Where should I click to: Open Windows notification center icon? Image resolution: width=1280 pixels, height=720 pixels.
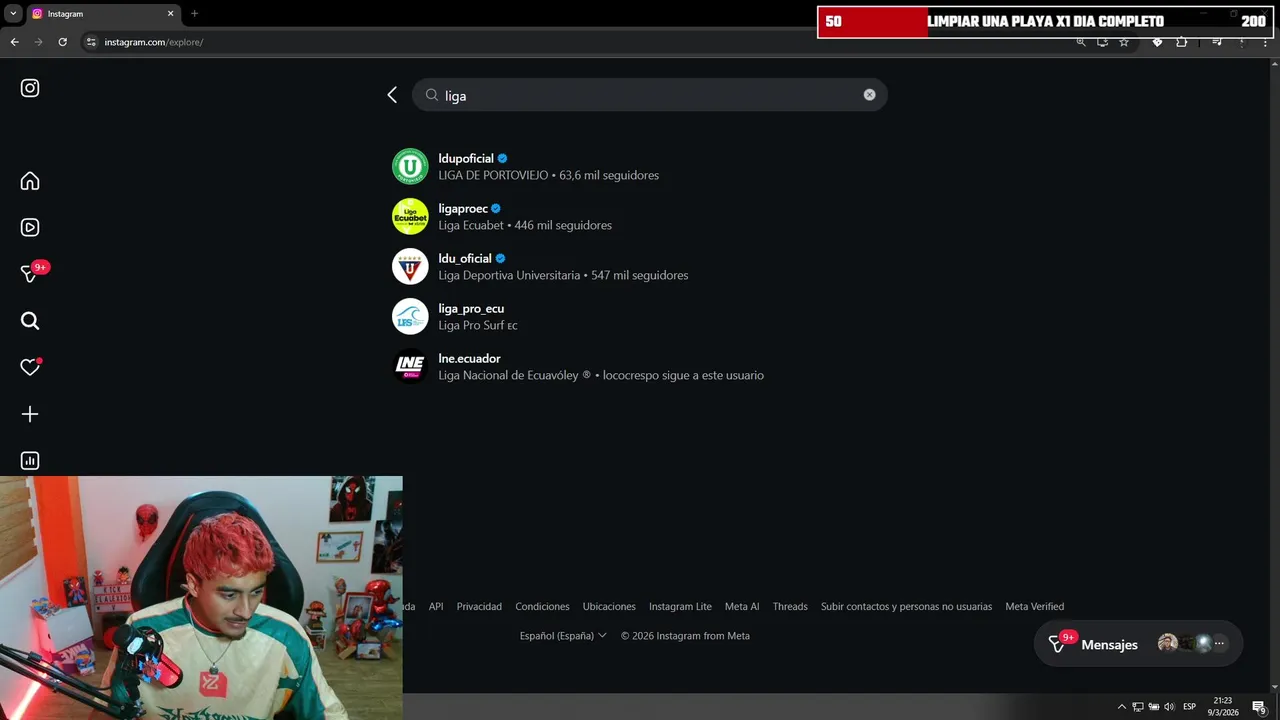point(1259,707)
